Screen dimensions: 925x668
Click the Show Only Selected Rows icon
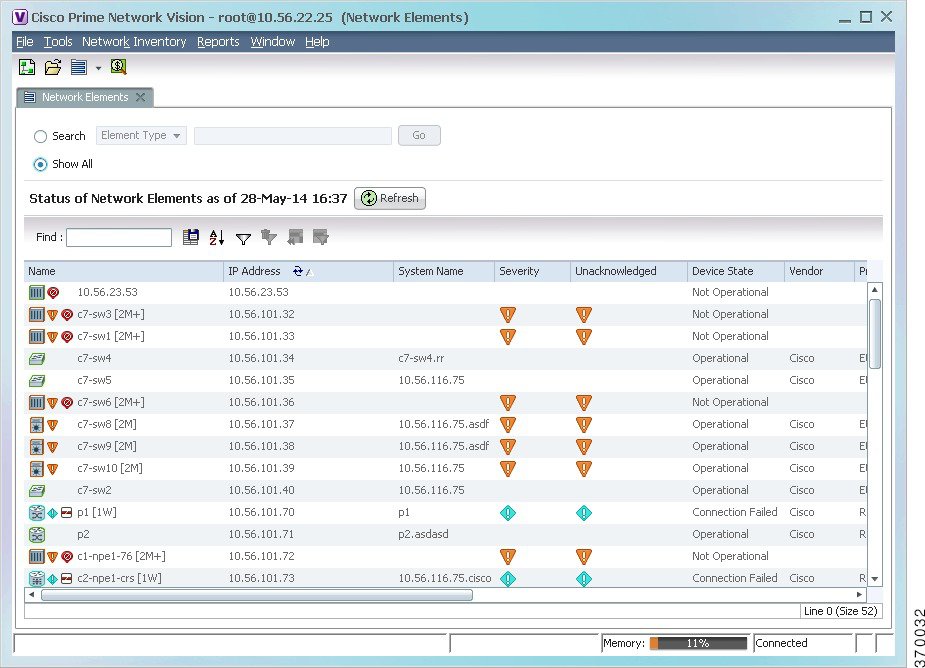(321, 237)
